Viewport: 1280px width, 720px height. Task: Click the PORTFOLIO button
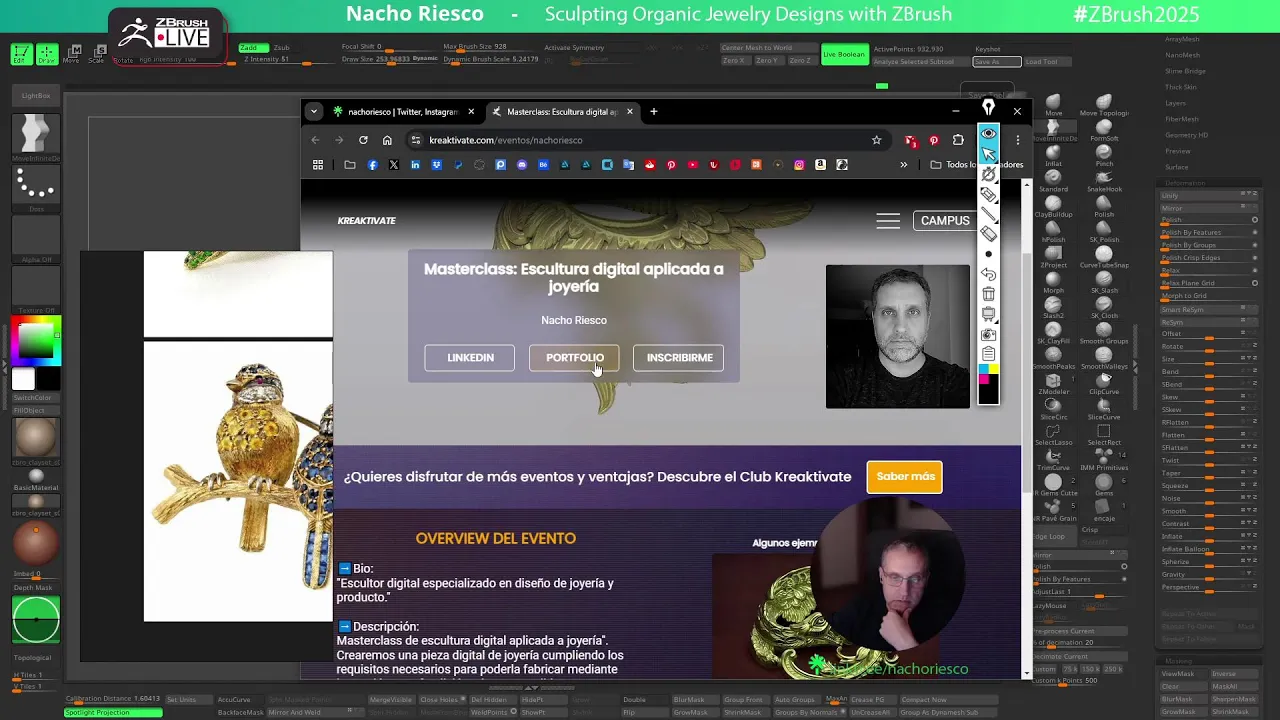(574, 358)
